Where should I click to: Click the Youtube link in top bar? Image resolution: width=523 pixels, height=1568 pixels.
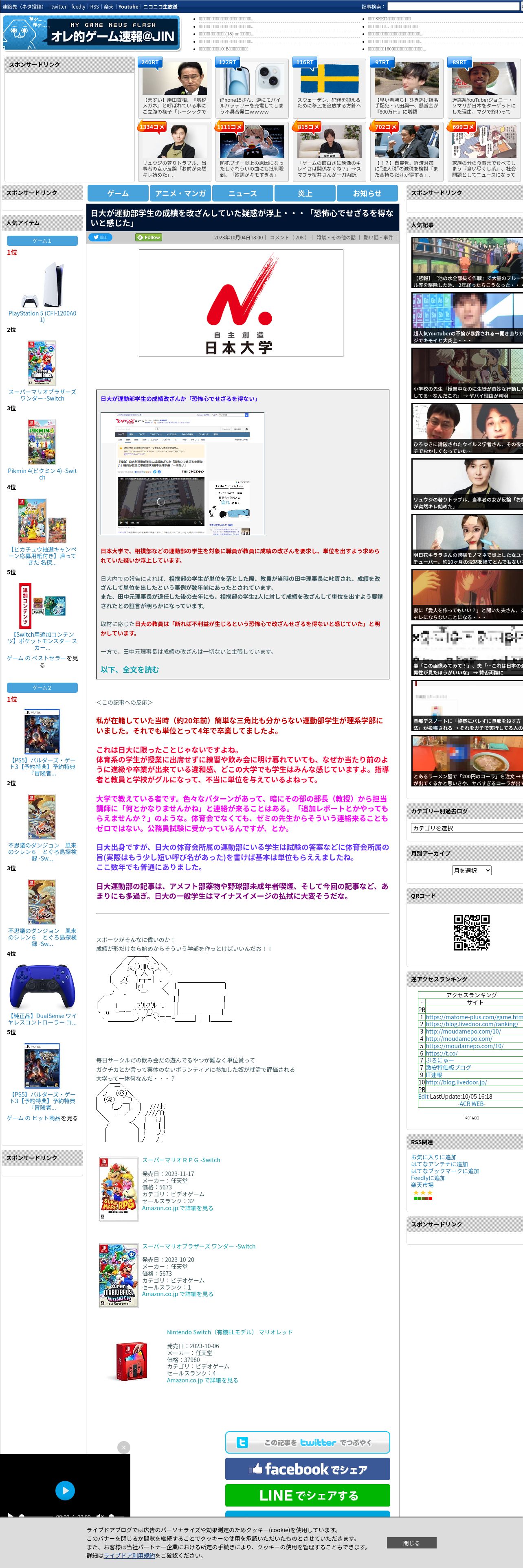pyautogui.click(x=128, y=7)
